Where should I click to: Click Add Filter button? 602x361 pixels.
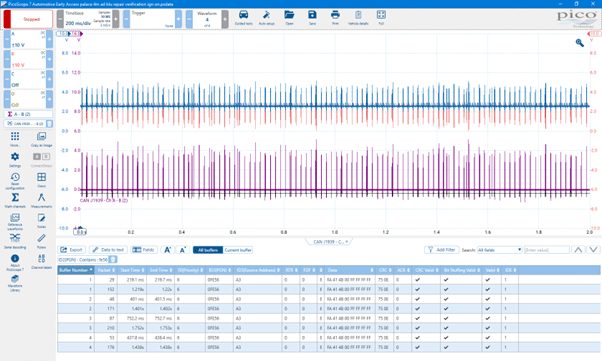click(442, 250)
